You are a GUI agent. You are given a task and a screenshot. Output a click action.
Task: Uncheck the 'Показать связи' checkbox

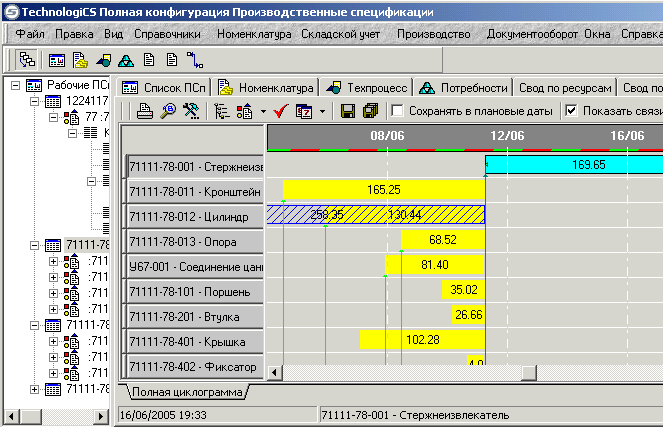571,111
